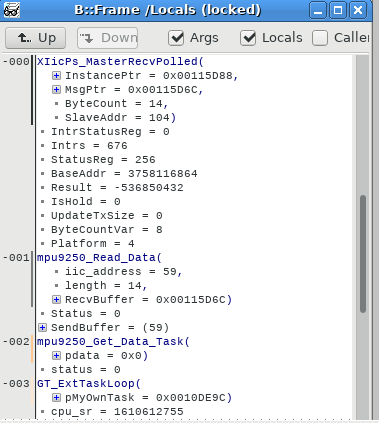Screen dimensions: 379x423
Task: Expand the SendBuffer local variable
Action: pyautogui.click(x=42, y=328)
